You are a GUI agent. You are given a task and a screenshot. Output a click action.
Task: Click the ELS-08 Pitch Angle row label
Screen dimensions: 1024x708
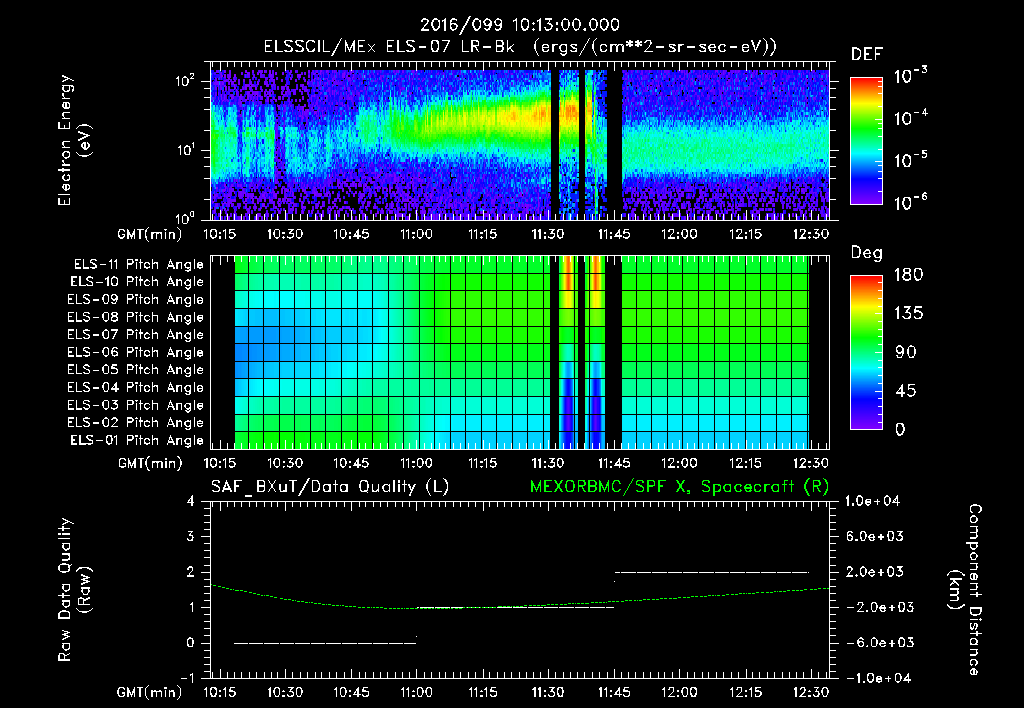pyautogui.click(x=136, y=317)
